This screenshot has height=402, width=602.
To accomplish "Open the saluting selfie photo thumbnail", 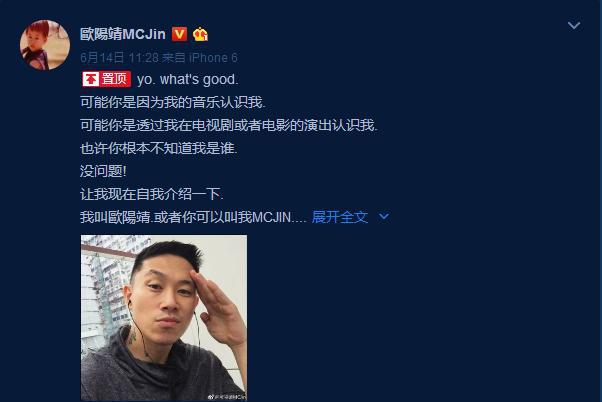I will 164,318.
